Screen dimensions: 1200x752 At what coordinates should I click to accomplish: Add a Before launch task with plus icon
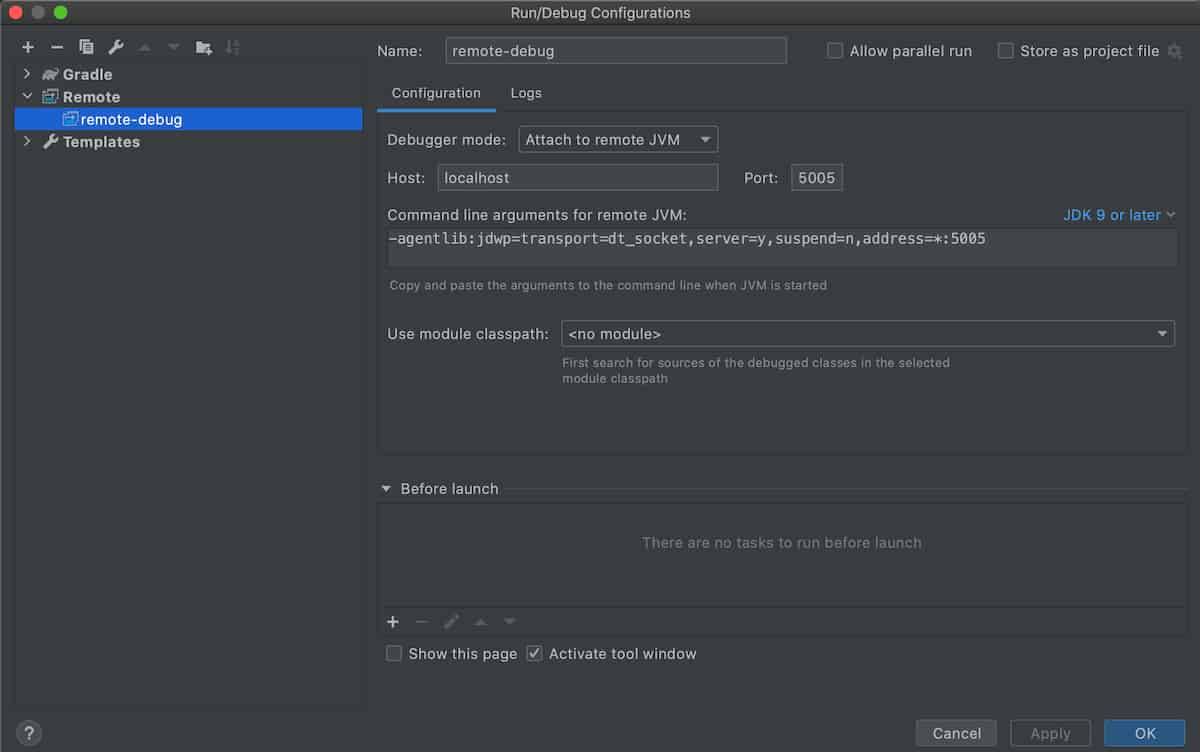(393, 621)
